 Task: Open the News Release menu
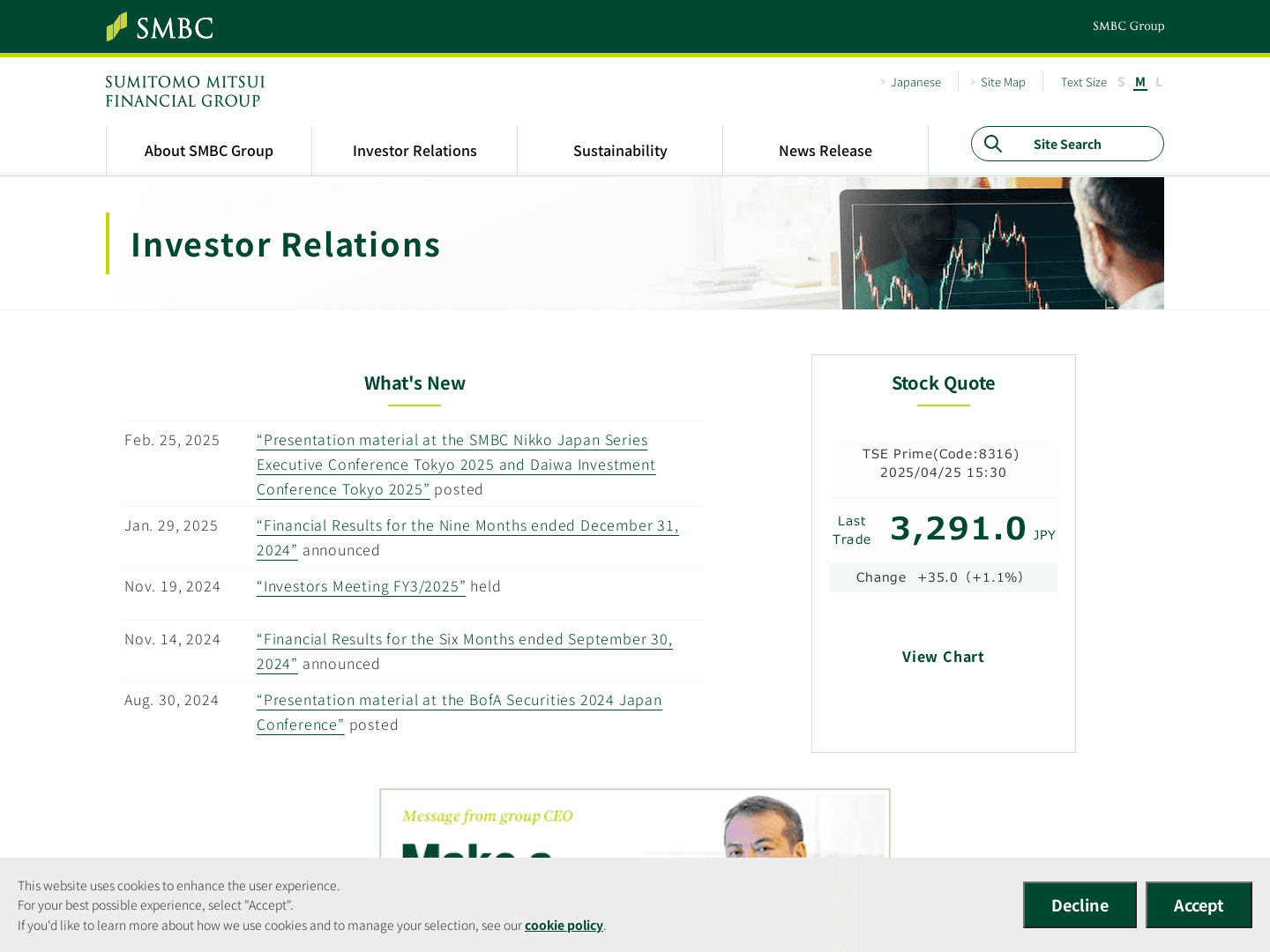pyautogui.click(x=825, y=151)
